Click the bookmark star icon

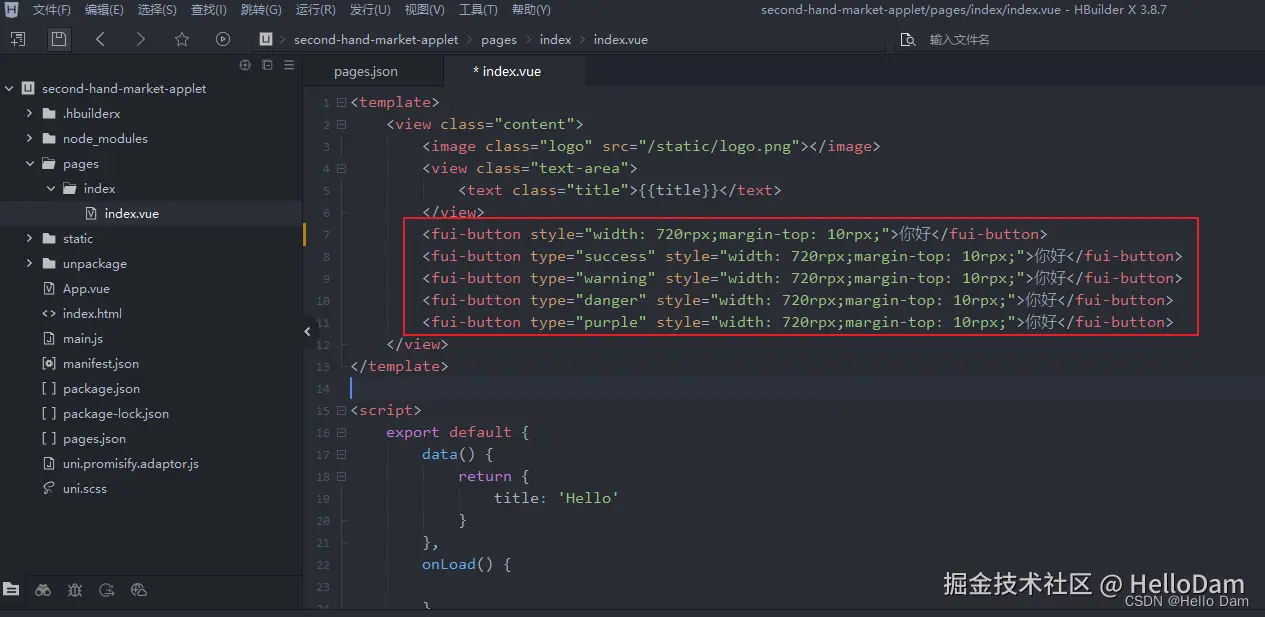(x=182, y=40)
